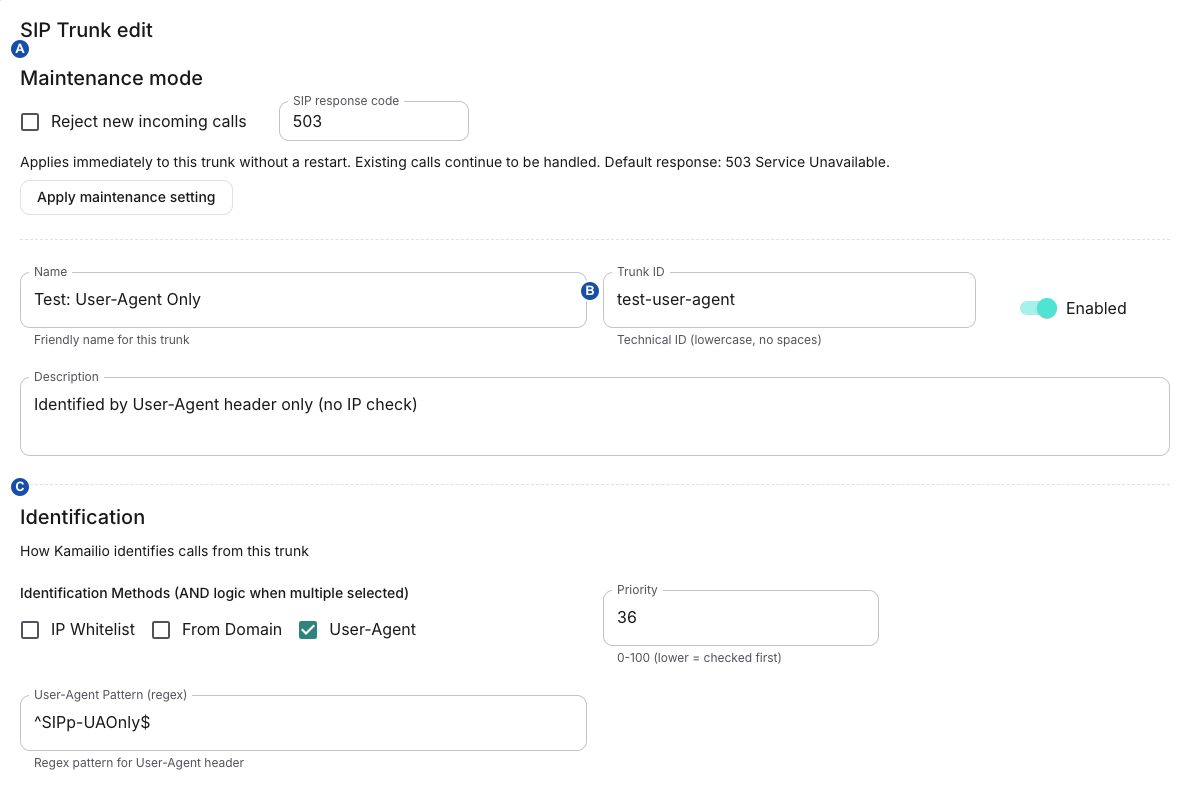Click the 0-100 lower = checked first hint
Viewport: 1189px width, 786px height.
pos(699,658)
